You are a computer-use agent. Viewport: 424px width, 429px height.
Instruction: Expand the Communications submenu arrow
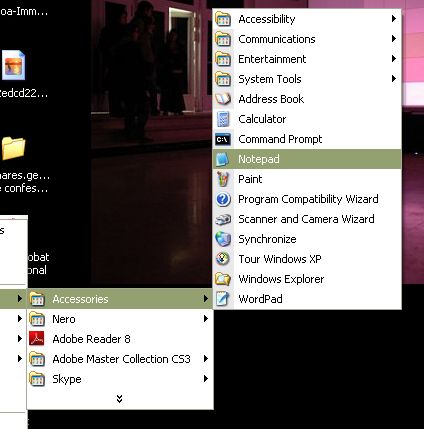tap(394, 39)
